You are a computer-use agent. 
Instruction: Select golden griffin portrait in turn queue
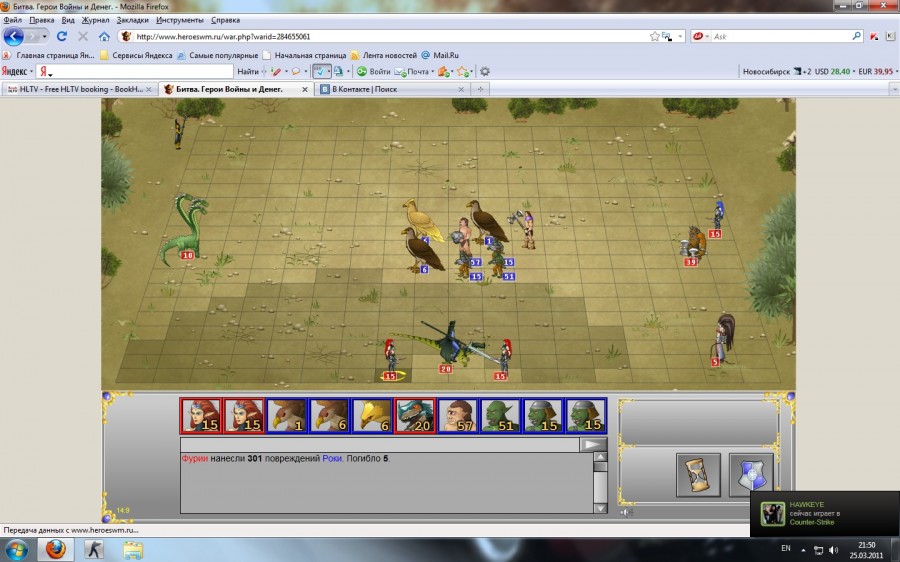point(373,415)
